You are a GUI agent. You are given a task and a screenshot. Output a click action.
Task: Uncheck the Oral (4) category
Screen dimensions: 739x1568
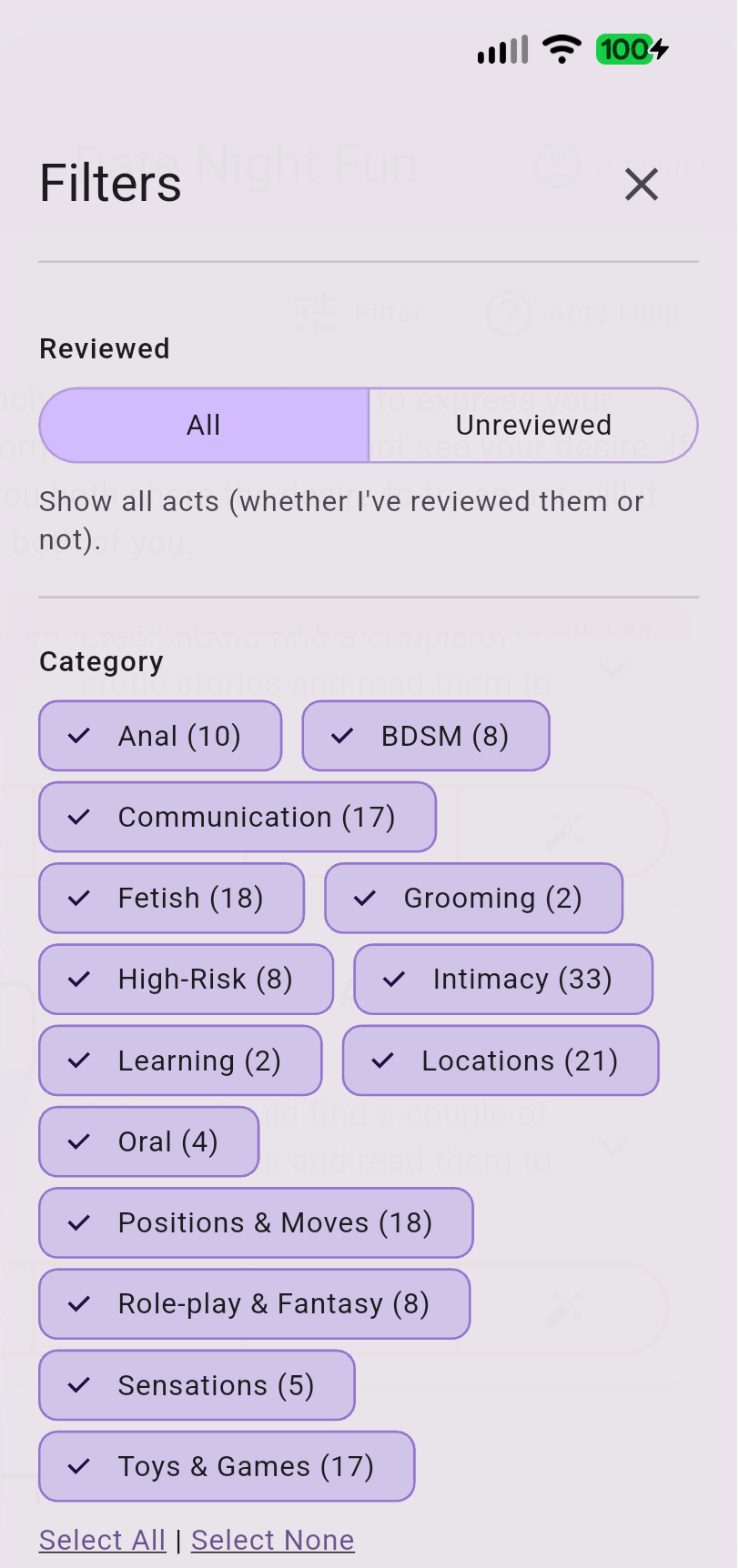[148, 1141]
